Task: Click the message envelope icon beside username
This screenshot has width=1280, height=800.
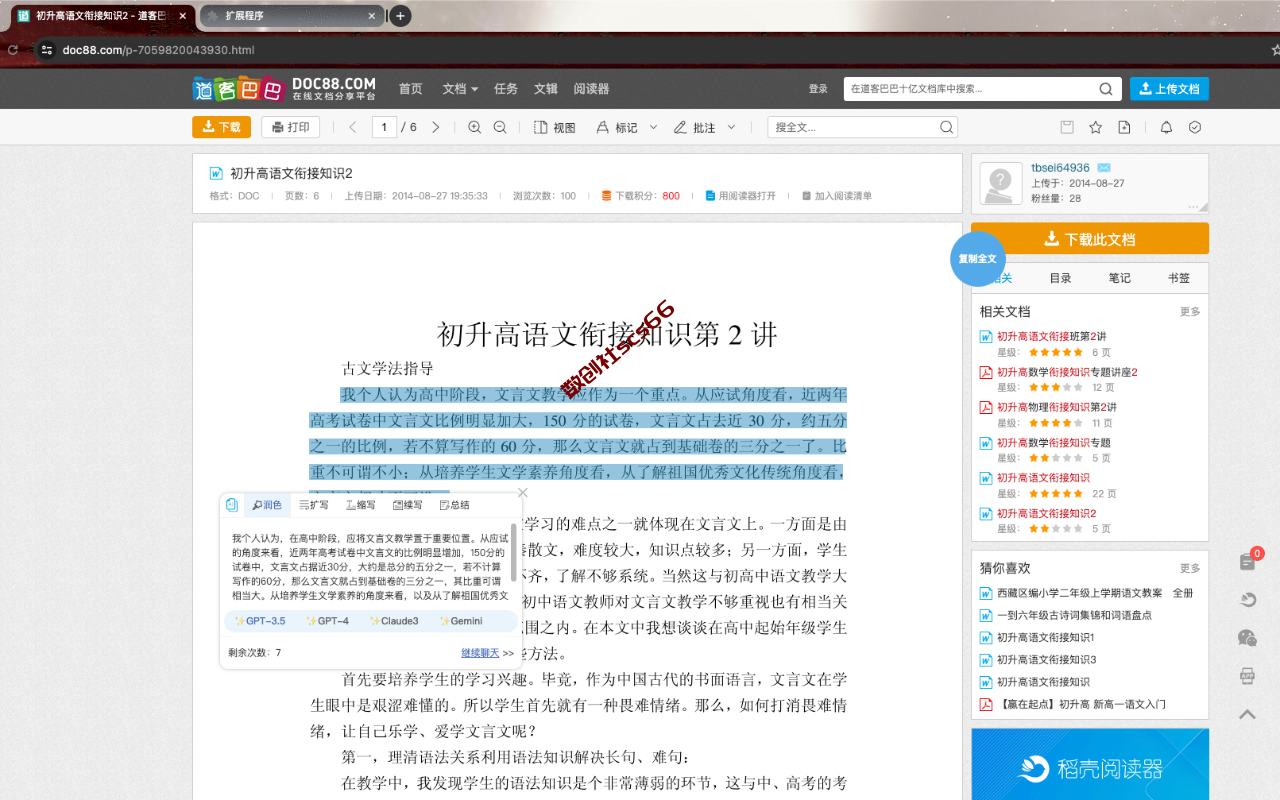Action: pos(1104,168)
